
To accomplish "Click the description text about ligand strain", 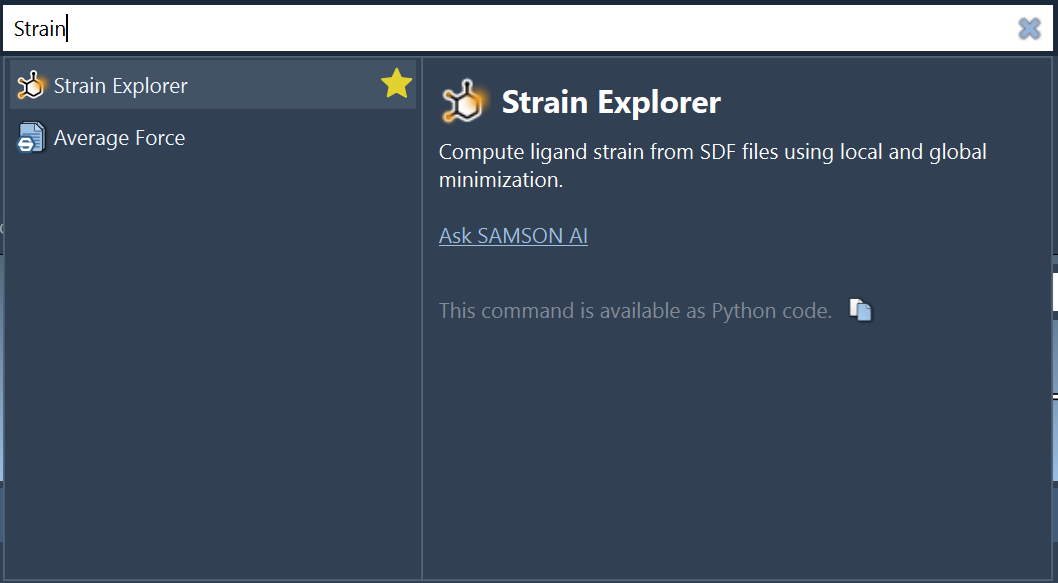I will pos(712,162).
